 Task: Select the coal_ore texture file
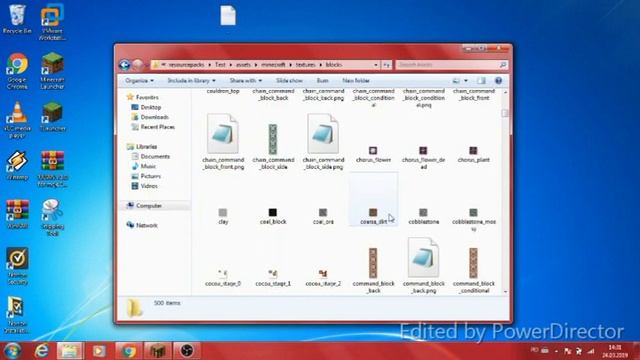click(x=323, y=217)
